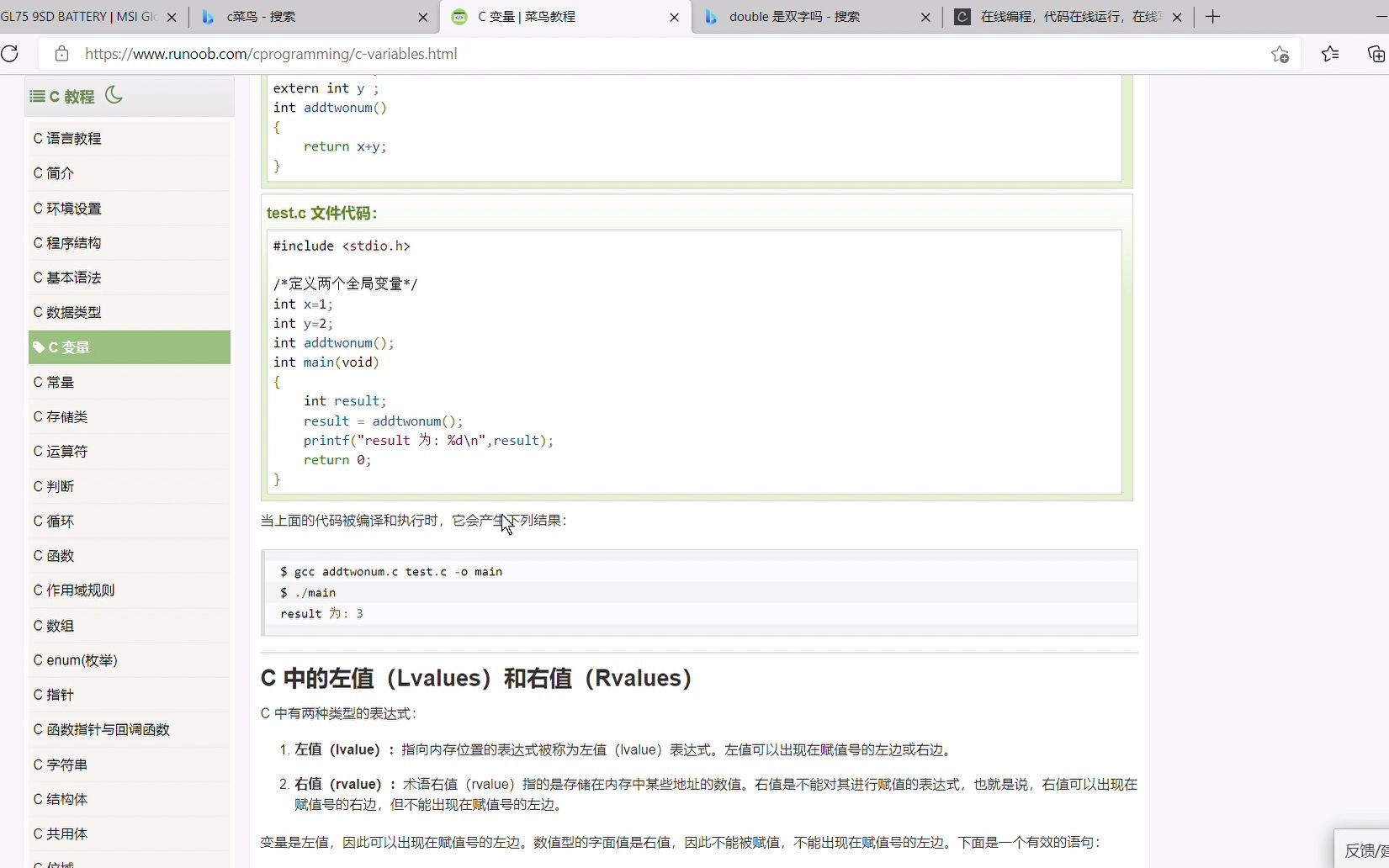1389x868 pixels.
Task: Close the GL75 9SD BATTERY tab
Action: tap(172, 17)
